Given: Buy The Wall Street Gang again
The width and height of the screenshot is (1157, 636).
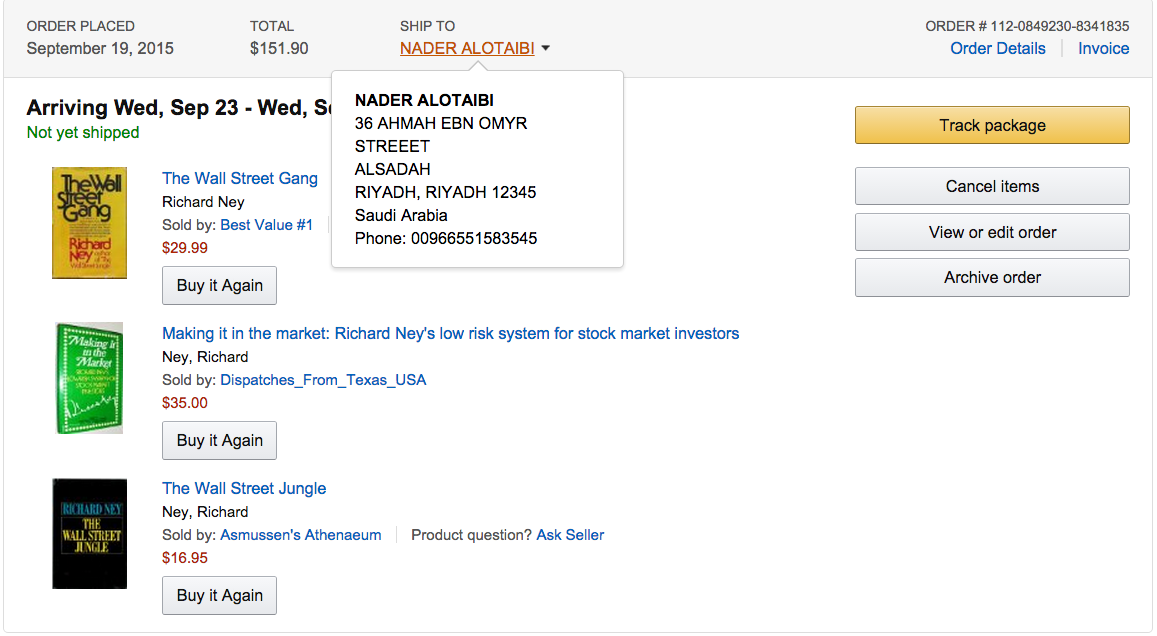Looking at the screenshot, I should pyautogui.click(x=219, y=285).
